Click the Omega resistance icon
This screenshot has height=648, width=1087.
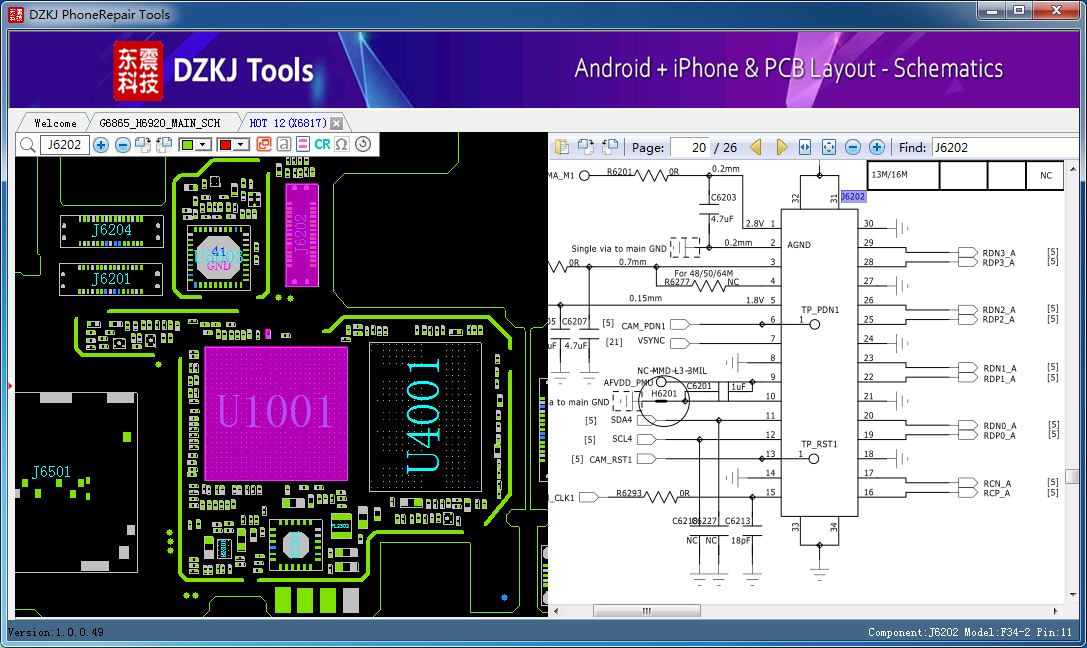pyautogui.click(x=342, y=144)
